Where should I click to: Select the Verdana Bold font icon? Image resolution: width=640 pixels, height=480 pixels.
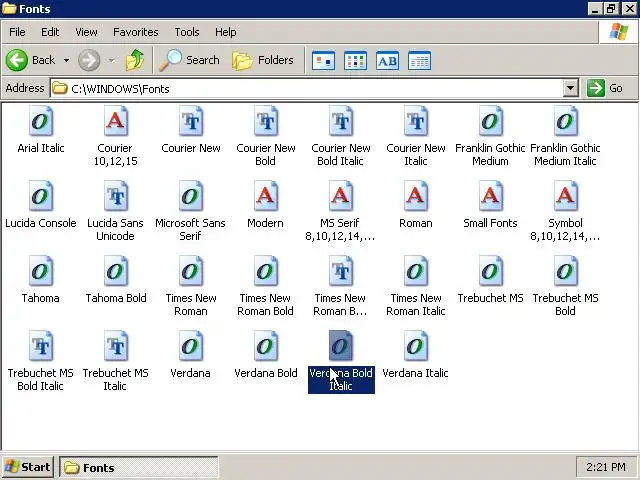(266, 347)
